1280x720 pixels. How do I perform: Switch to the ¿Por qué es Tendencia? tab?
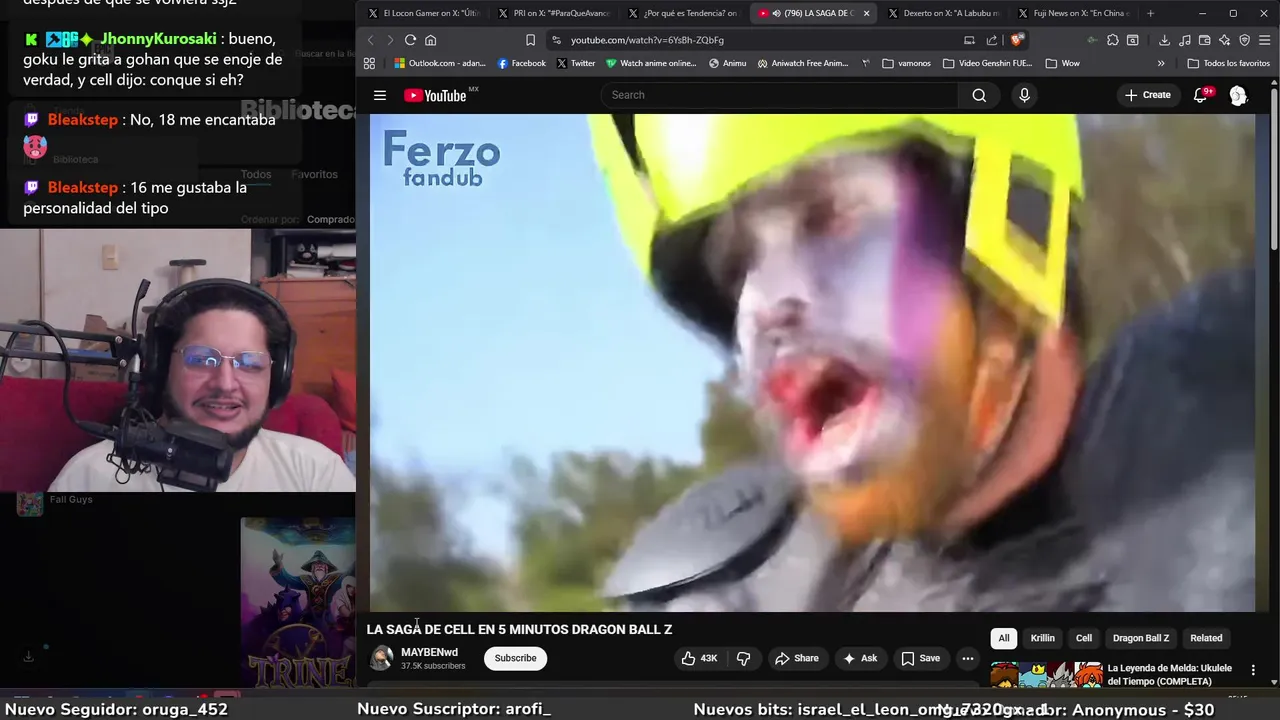click(683, 13)
